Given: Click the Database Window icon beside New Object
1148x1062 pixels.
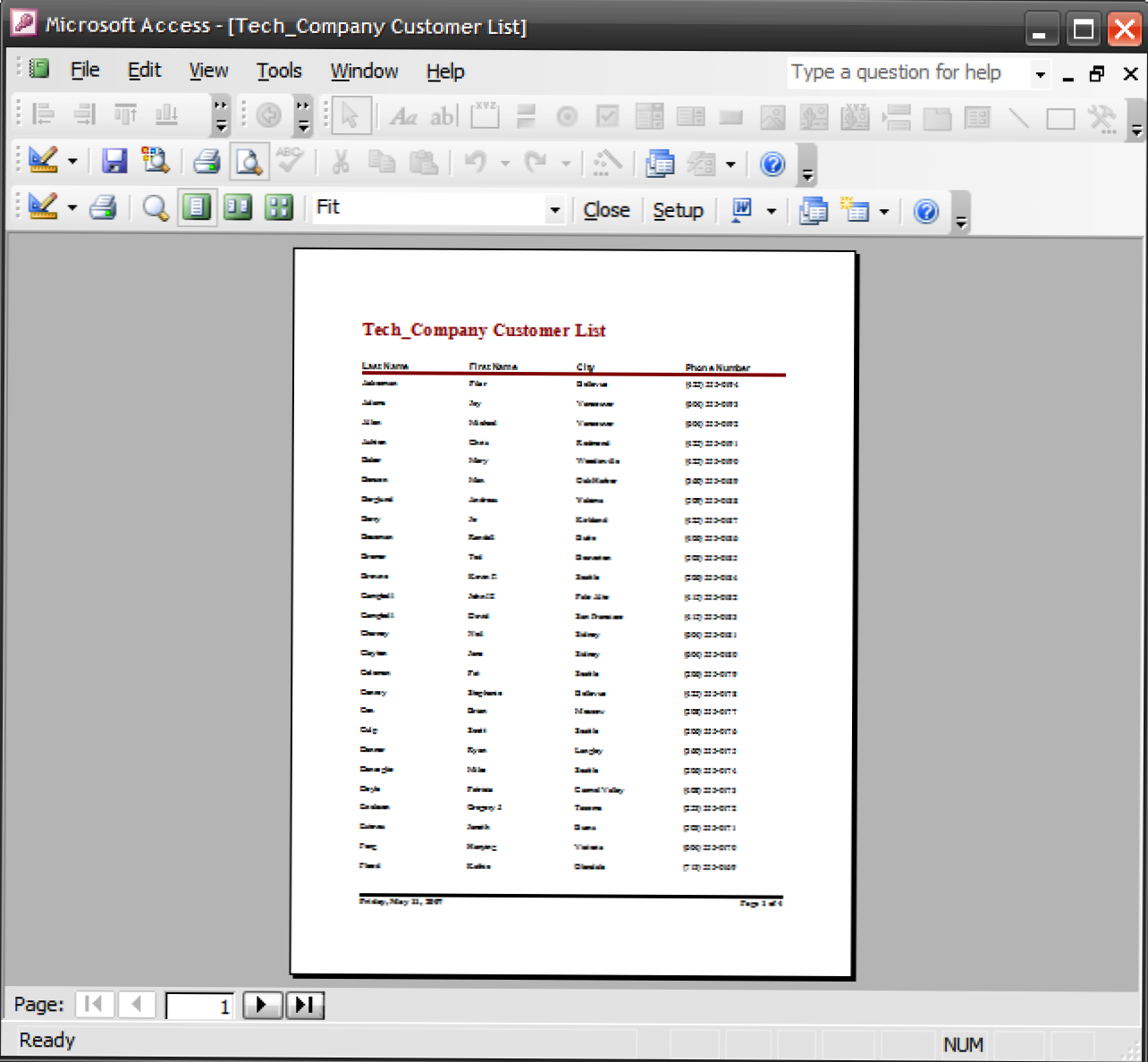Looking at the screenshot, I should (x=660, y=163).
